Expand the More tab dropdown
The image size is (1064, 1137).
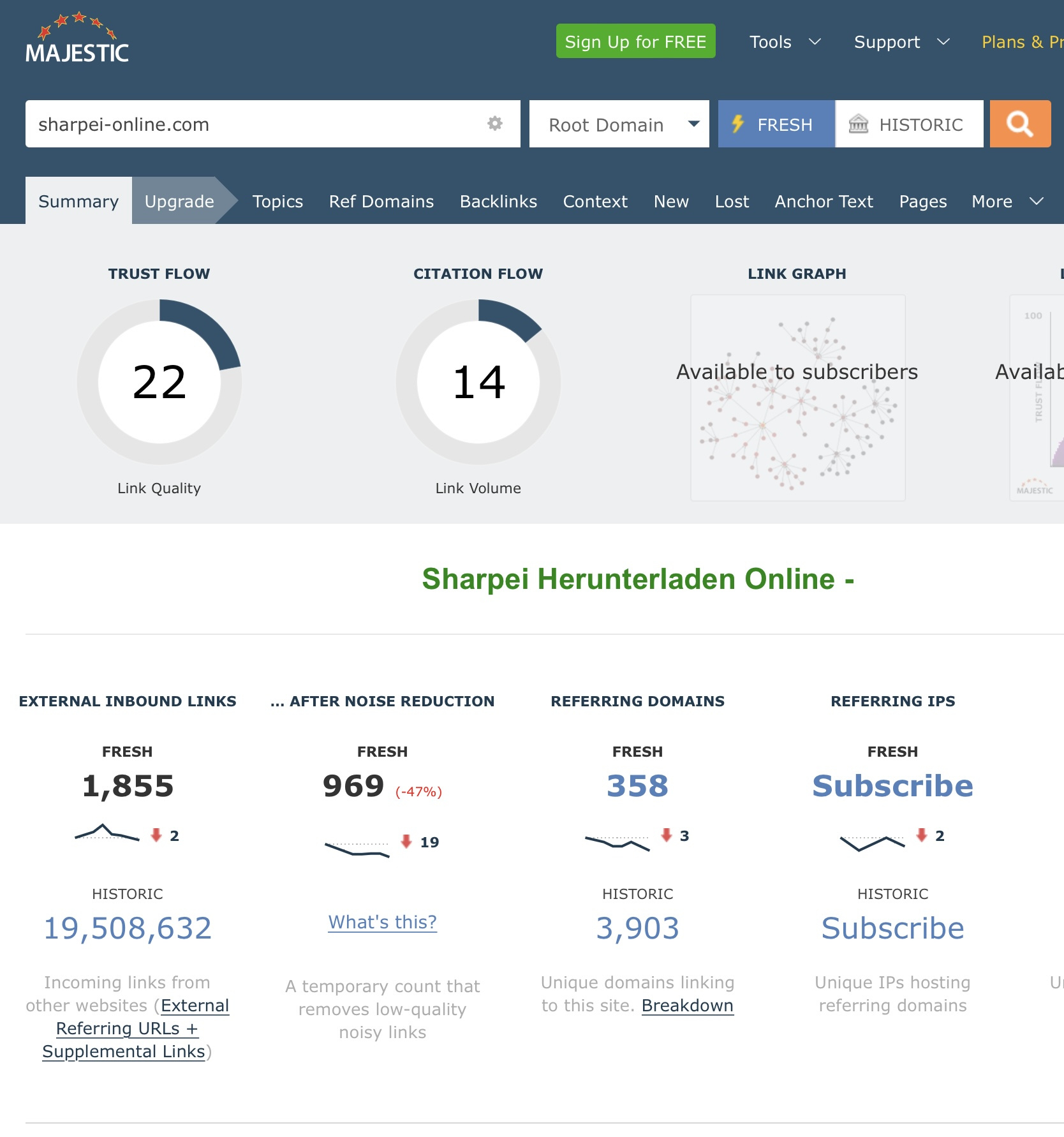click(1007, 202)
